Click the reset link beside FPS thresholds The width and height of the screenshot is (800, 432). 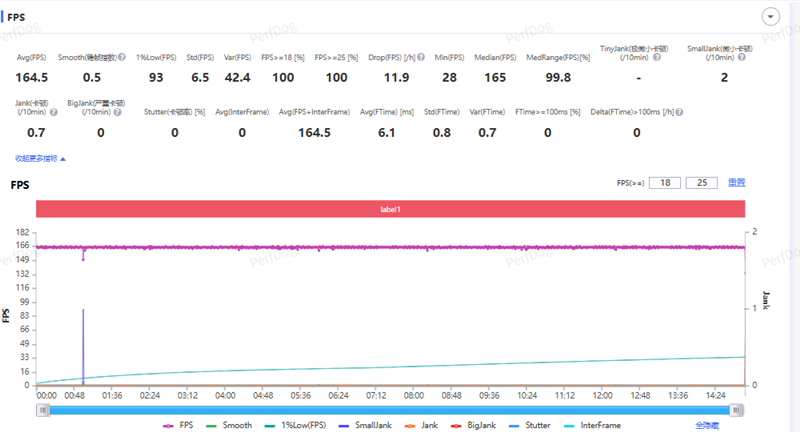click(x=735, y=183)
